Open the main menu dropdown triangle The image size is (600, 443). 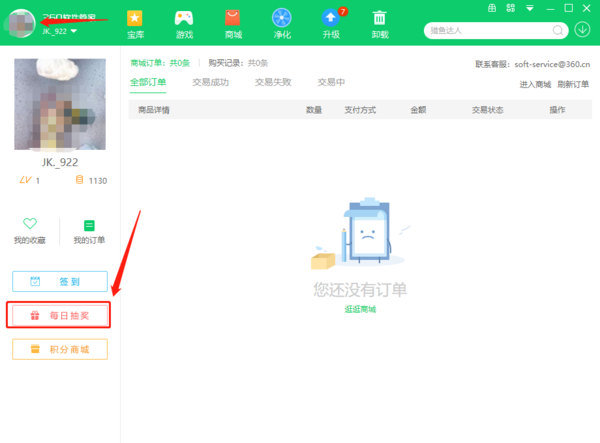(530, 8)
